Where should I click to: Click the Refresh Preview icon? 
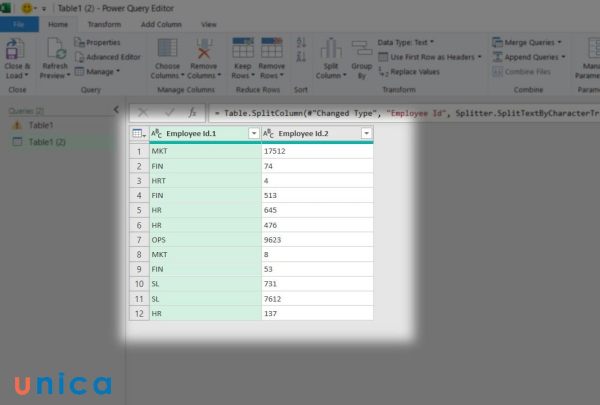tap(57, 48)
